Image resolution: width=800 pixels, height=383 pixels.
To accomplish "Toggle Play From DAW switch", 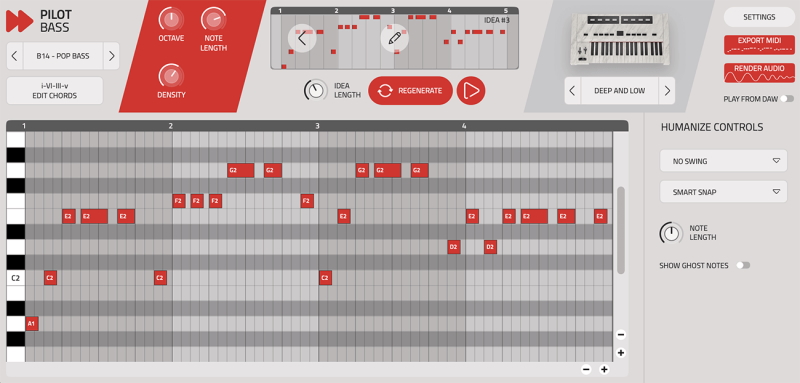I will coord(787,99).
